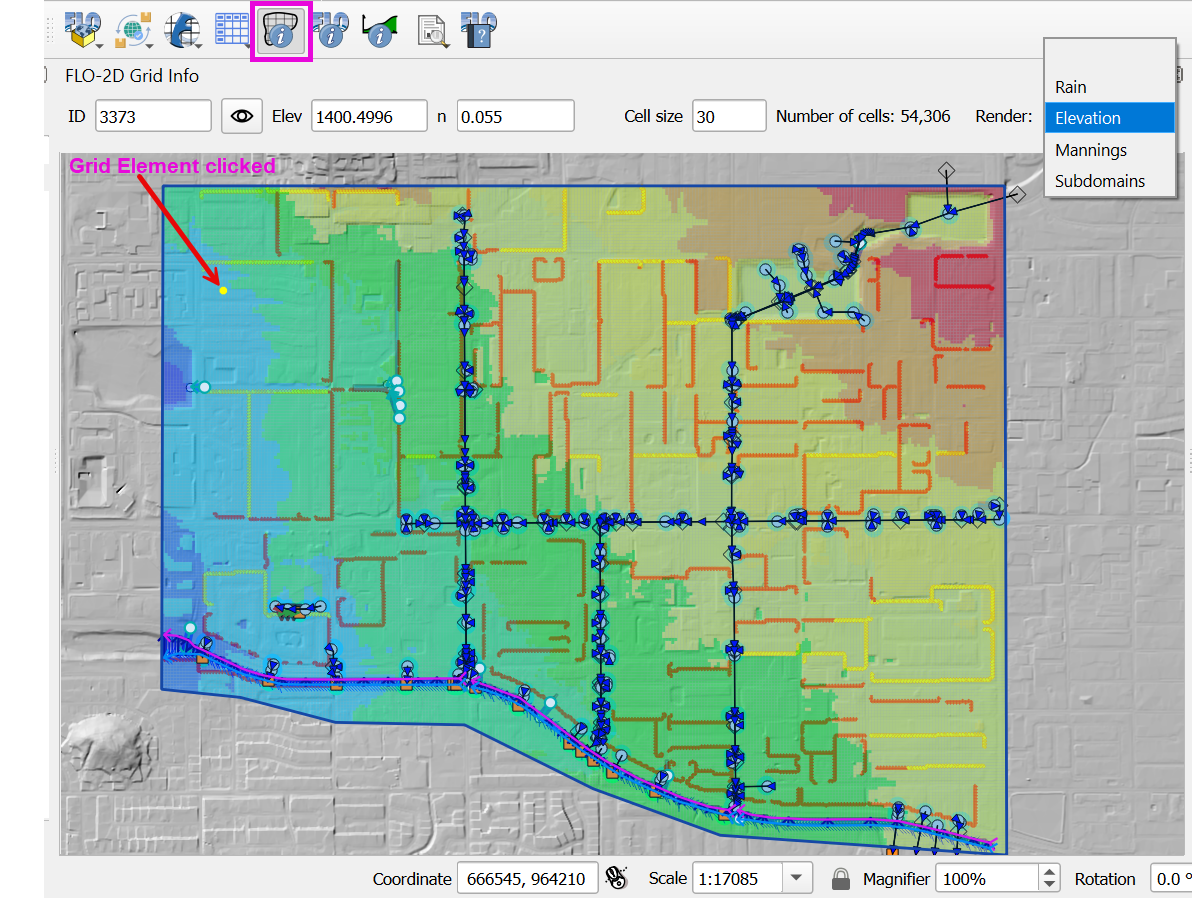Screen dimensions: 1192x898
Task: Select the channel profile info tool
Action: (x=380, y=32)
